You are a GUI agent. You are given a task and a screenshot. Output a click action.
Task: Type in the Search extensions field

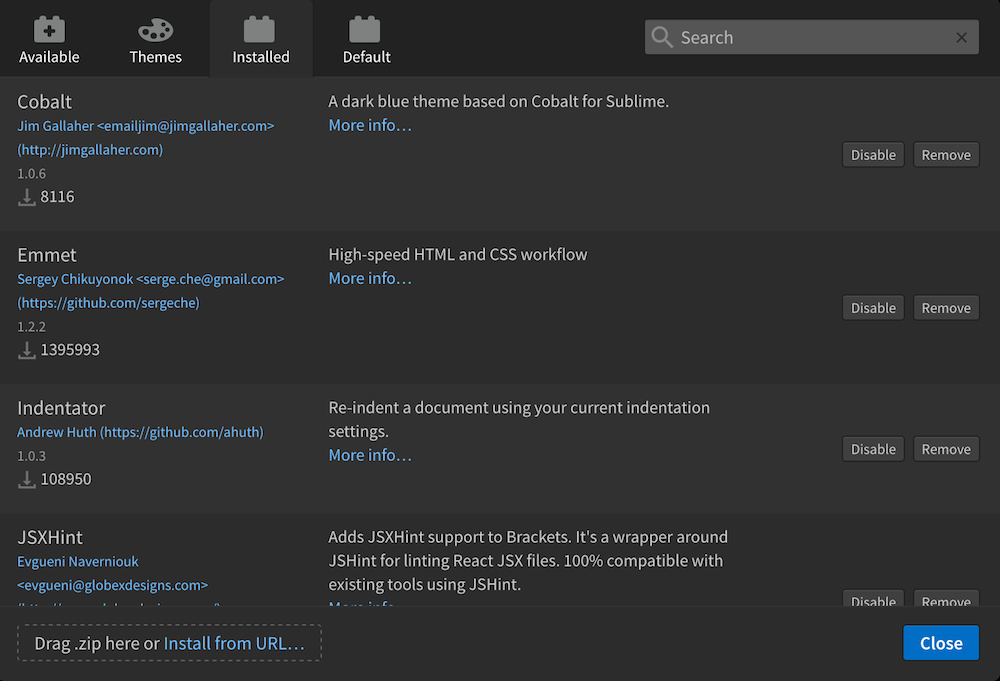coord(810,38)
